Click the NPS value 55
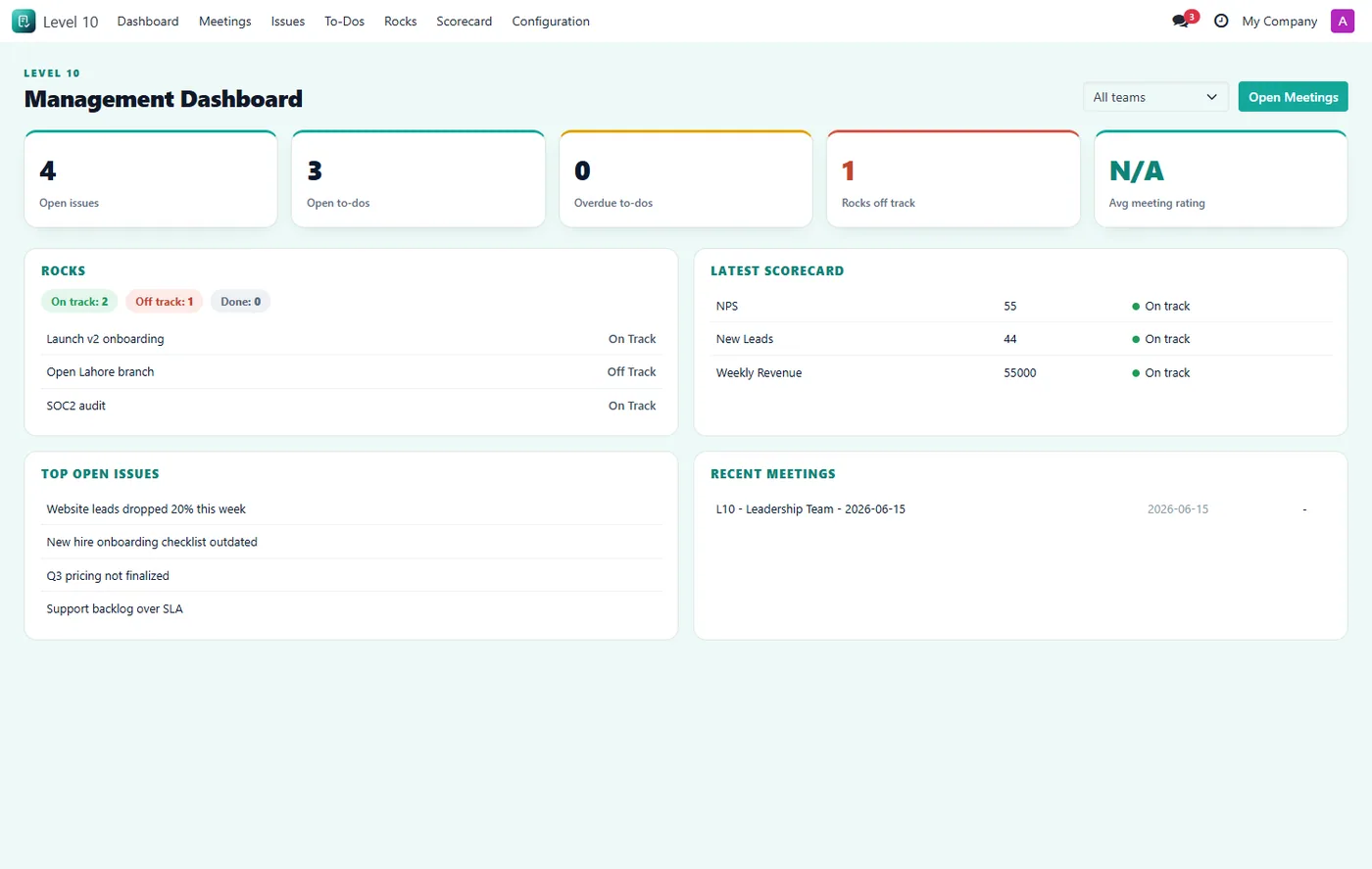The height and width of the screenshot is (869, 1372). point(1010,306)
